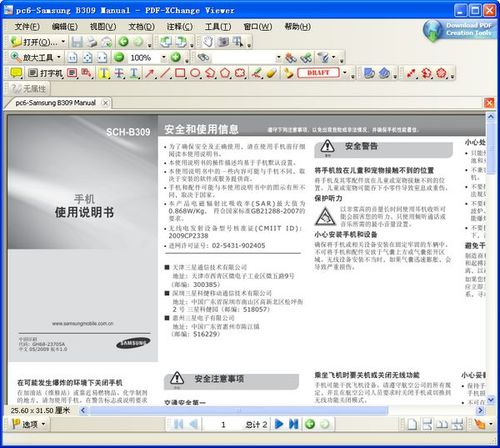Open the 工具(T) menu
The image size is (500, 448).
[x=218, y=27]
